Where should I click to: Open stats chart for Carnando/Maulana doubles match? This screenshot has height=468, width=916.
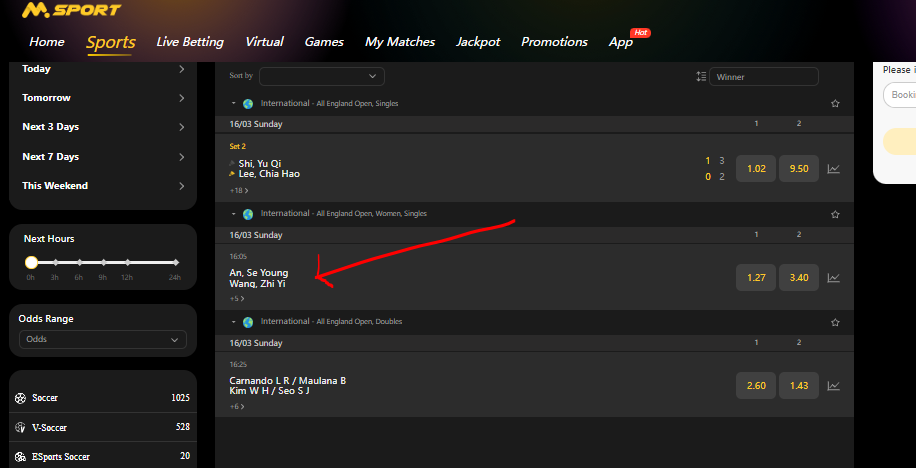833,386
